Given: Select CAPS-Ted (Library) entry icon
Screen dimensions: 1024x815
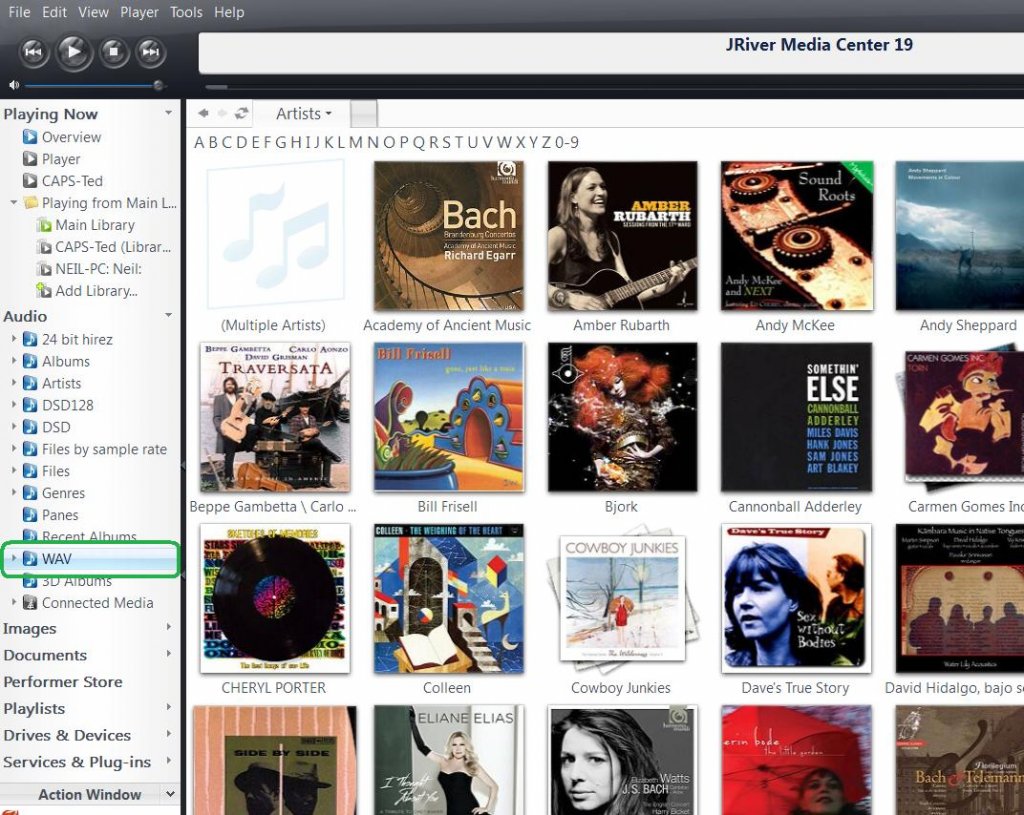Looking at the screenshot, I should click(x=44, y=248).
